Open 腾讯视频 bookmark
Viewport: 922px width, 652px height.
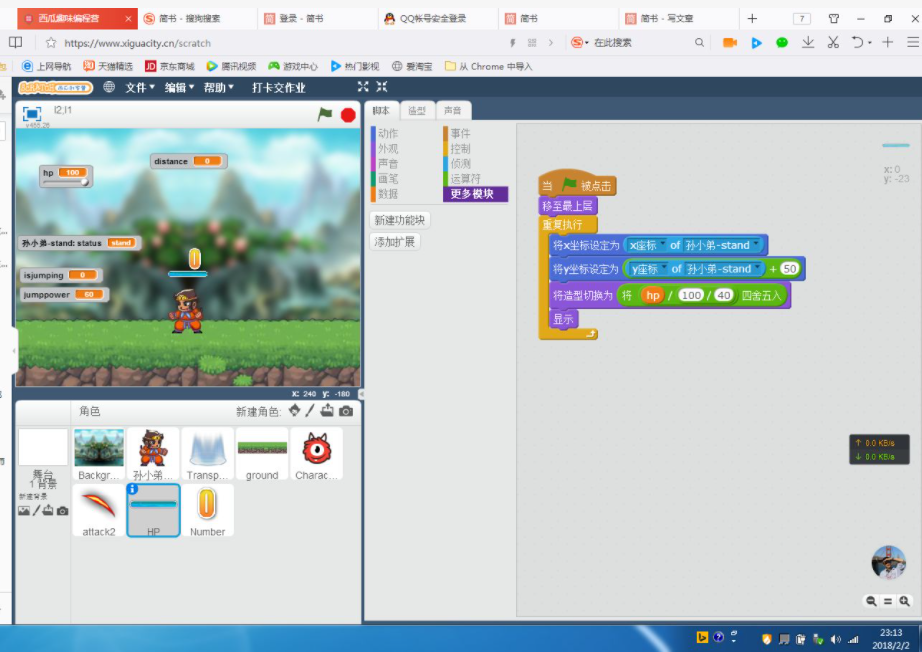(x=231, y=66)
